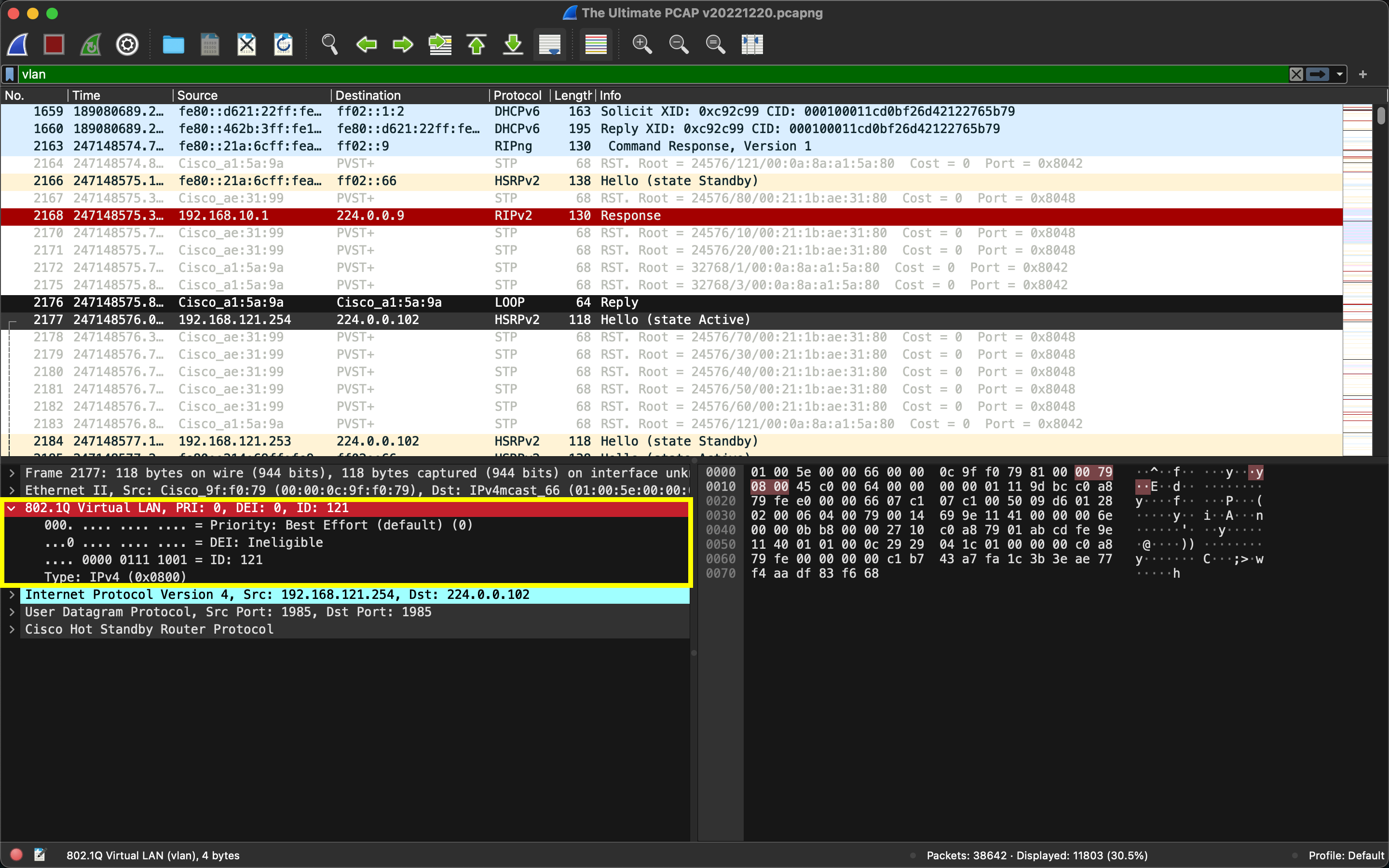Screen dimensions: 1389x868
Task: Sort by the Destination column header
Action: 410,95
